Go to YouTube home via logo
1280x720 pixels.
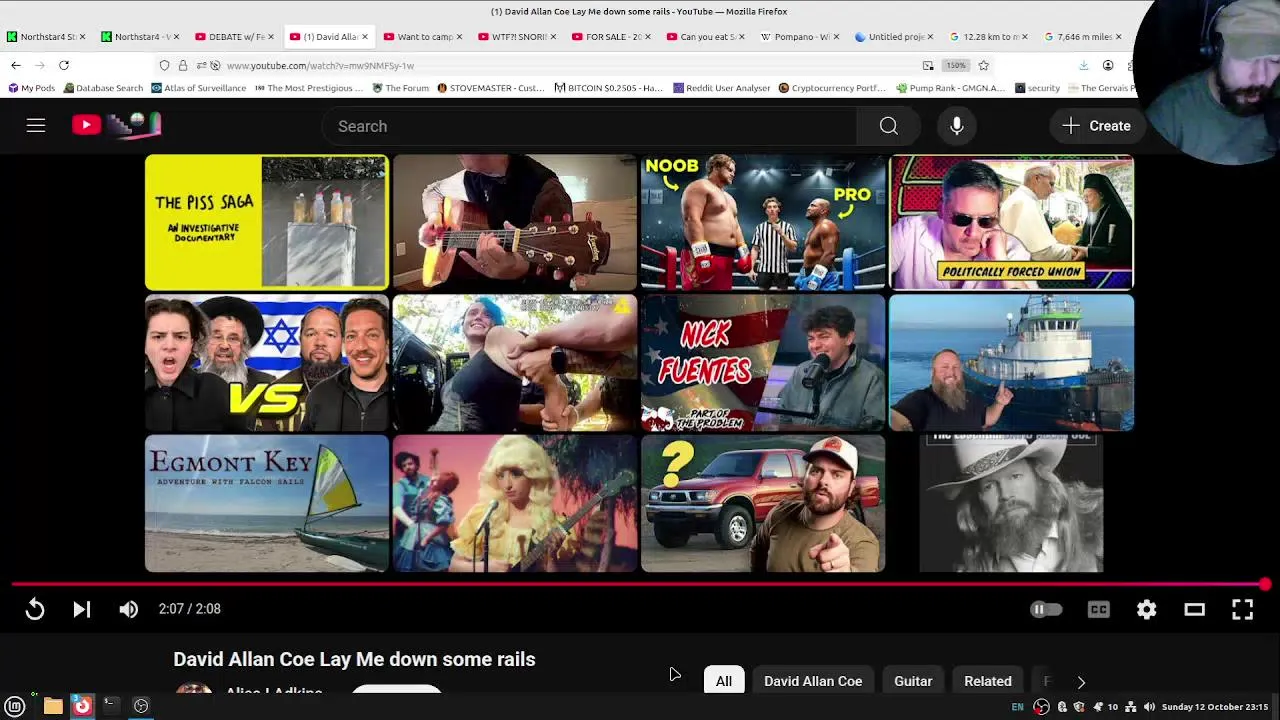click(x=116, y=125)
